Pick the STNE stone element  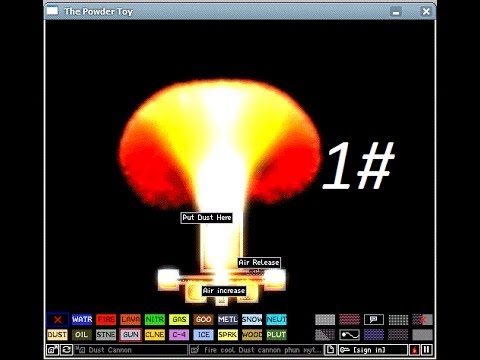coord(106,335)
